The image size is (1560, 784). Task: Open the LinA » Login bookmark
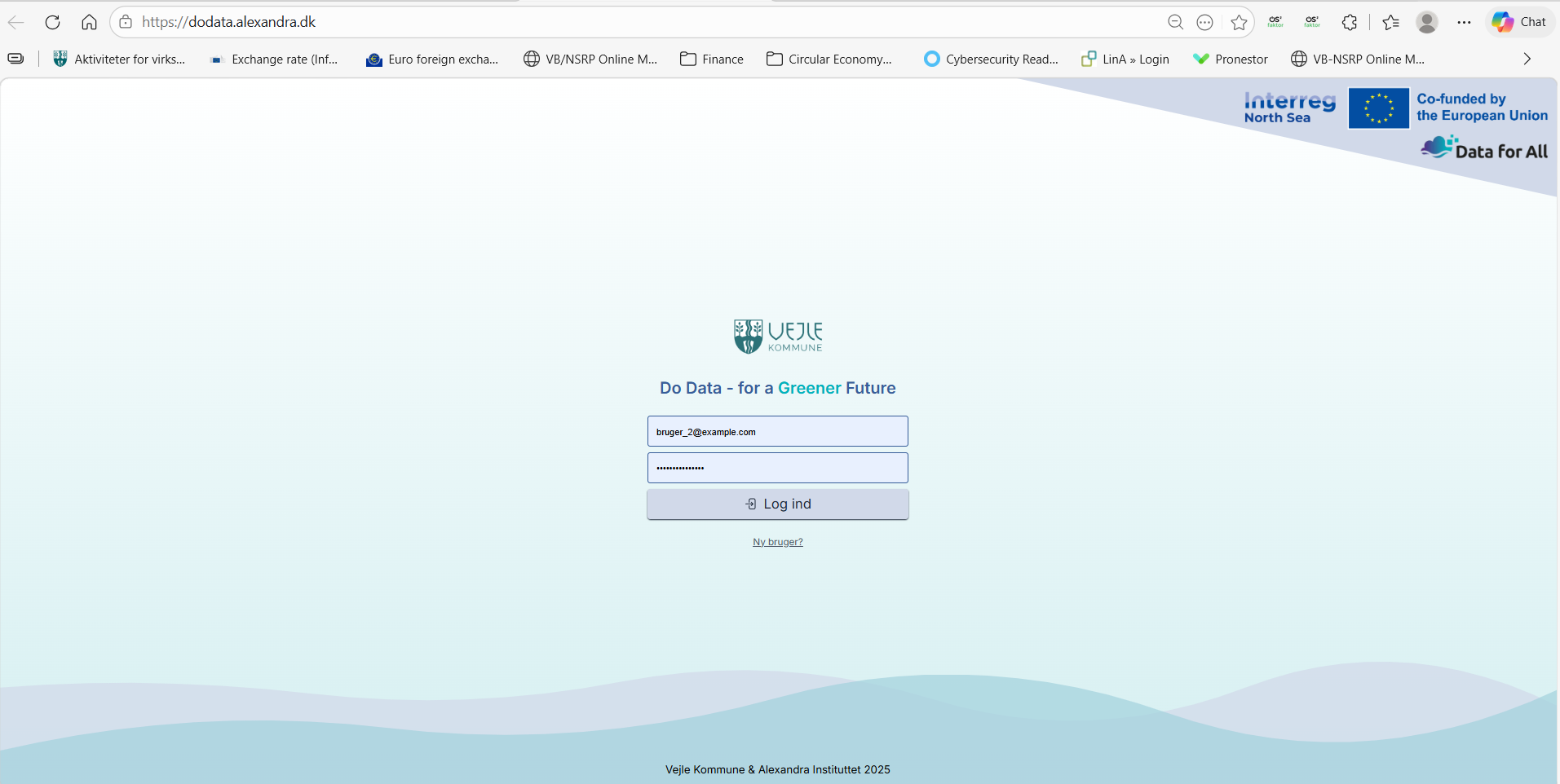1125,59
